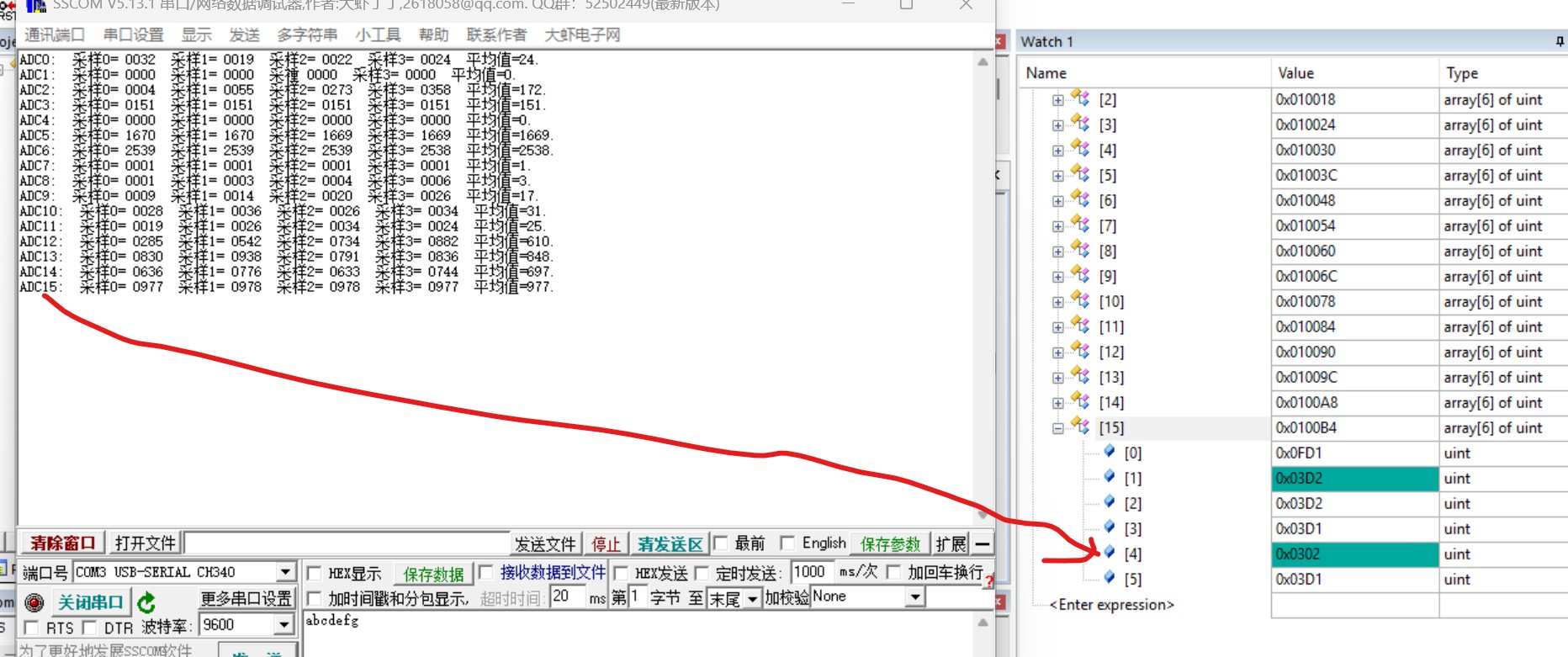Enable 接收数据到文件 checkbox
Screen dimensions: 1568x657
click(485, 573)
